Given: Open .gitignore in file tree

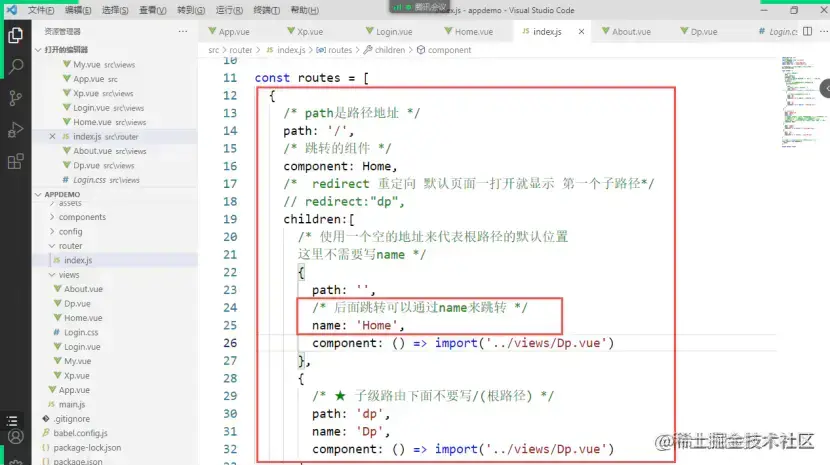Looking at the screenshot, I should [71, 419].
